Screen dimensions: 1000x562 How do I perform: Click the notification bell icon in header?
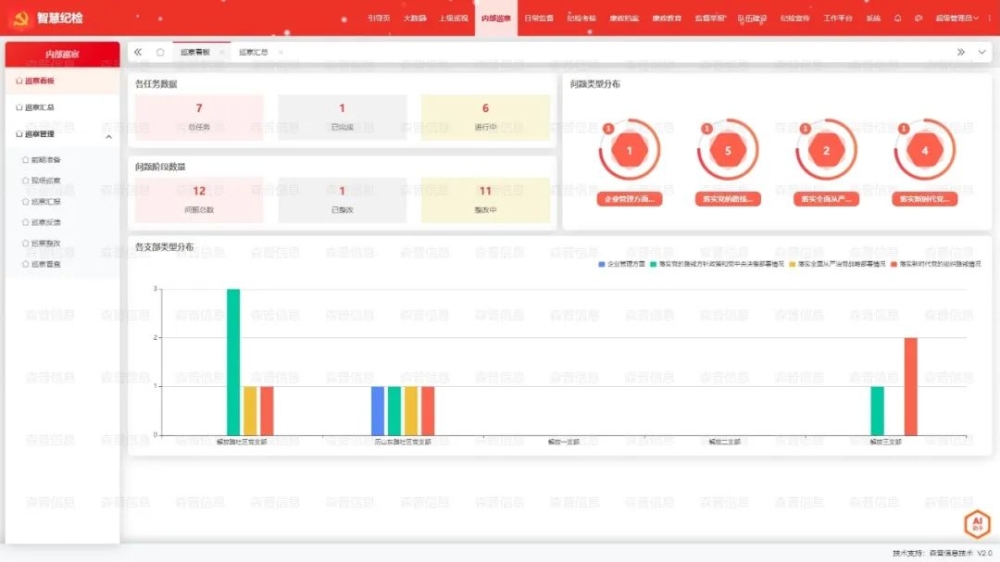[x=897, y=18]
